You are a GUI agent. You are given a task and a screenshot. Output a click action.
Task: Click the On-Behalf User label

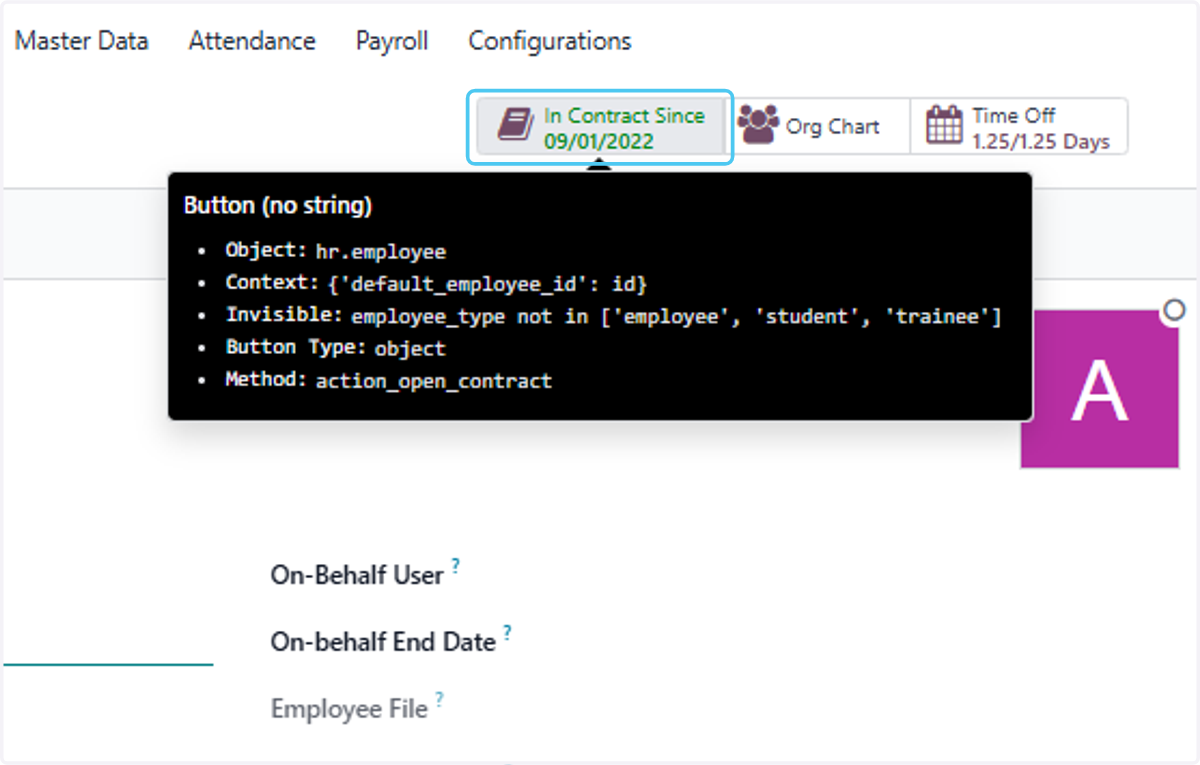tap(357, 575)
